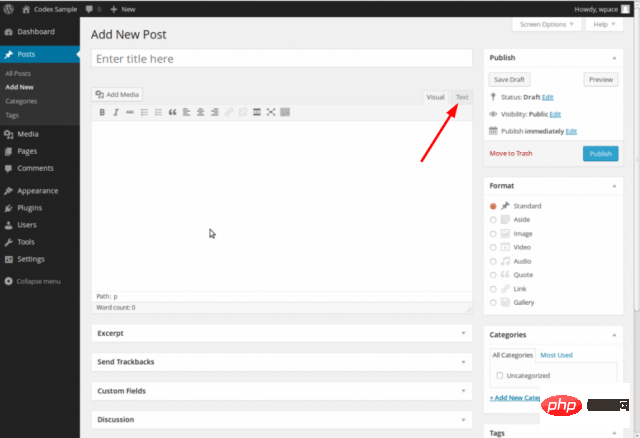Expand the Help dropdown
The height and width of the screenshot is (438, 640).
604,24
